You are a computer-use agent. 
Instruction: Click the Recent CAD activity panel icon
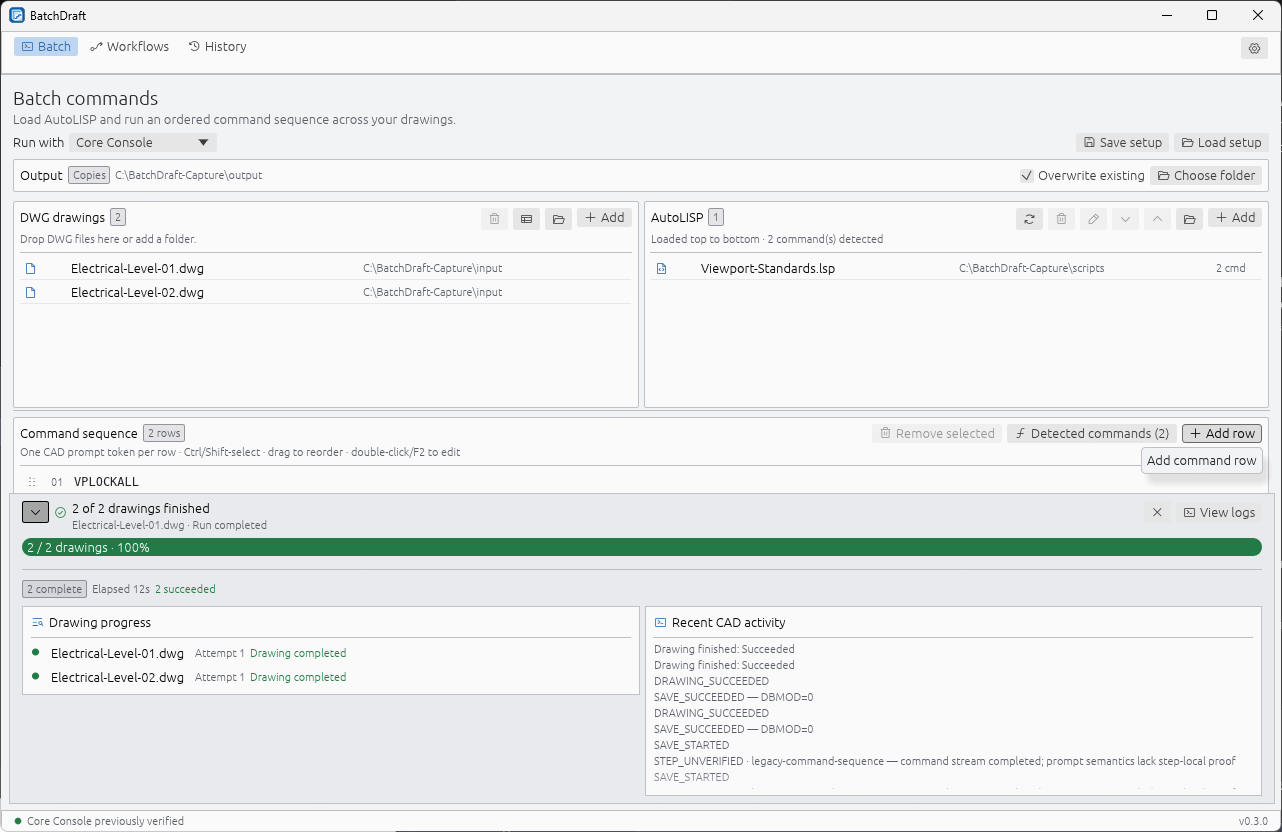click(x=660, y=623)
